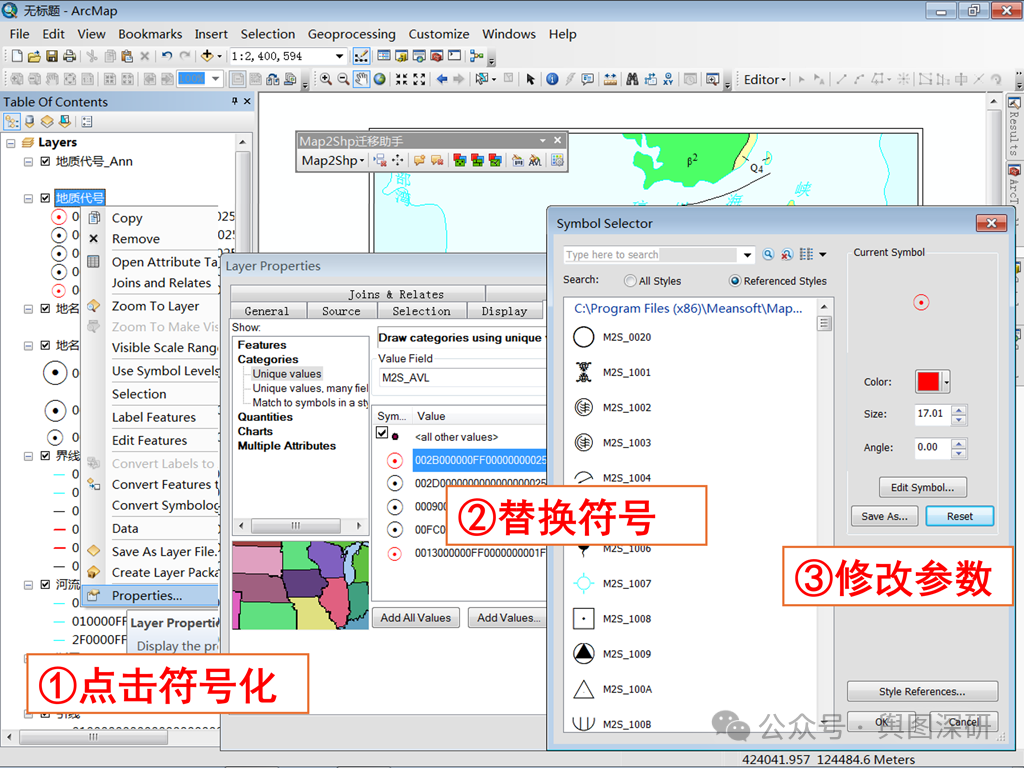Viewport: 1024px width, 768px height.
Task: Click the Add All Values button
Action: point(415,618)
